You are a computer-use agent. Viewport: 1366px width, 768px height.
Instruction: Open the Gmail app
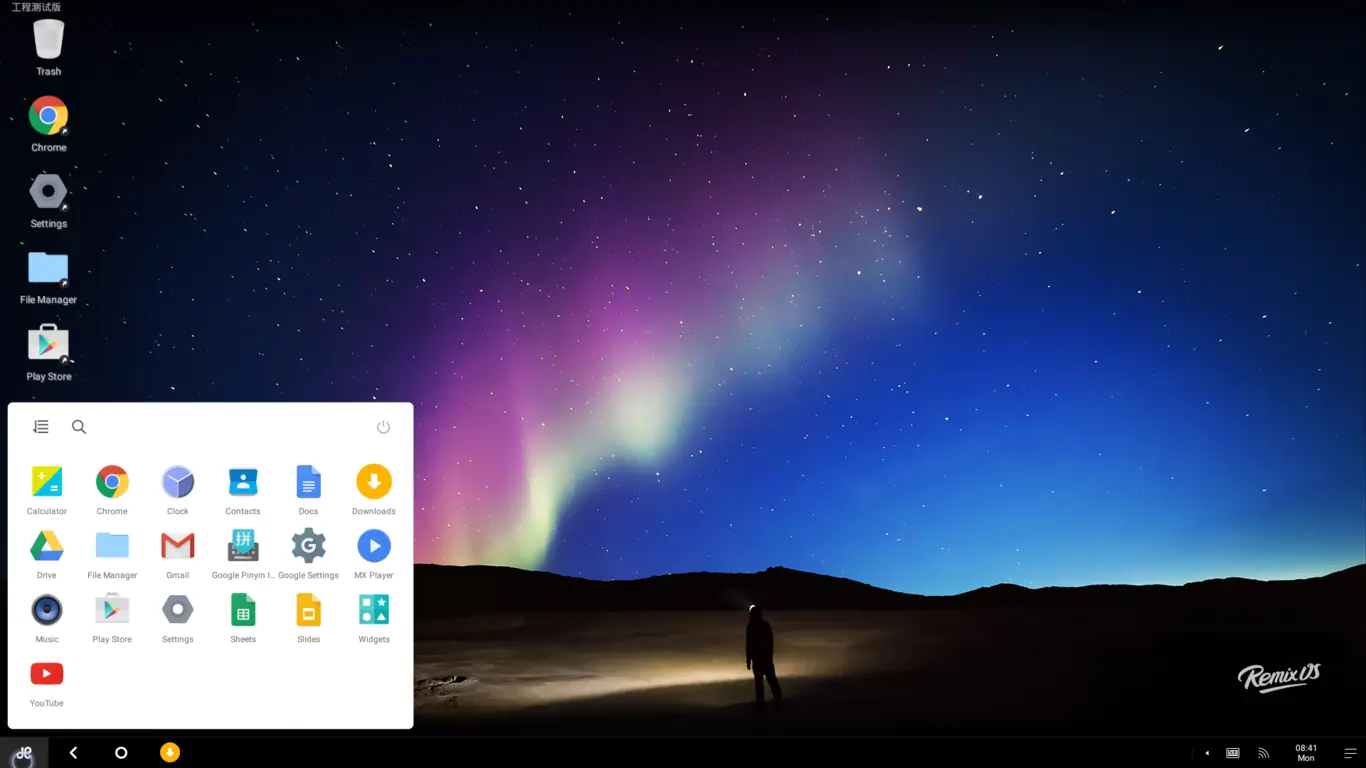click(178, 554)
